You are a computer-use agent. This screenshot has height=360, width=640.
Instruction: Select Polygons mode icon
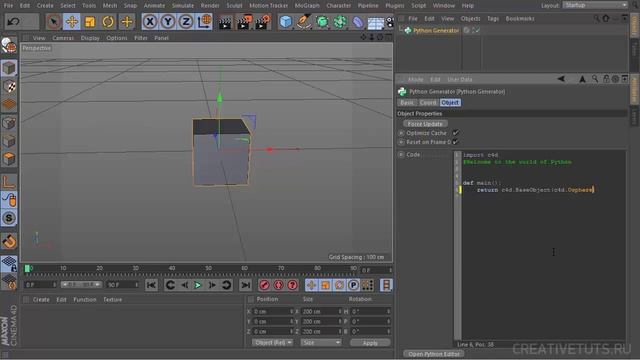pos(9,159)
